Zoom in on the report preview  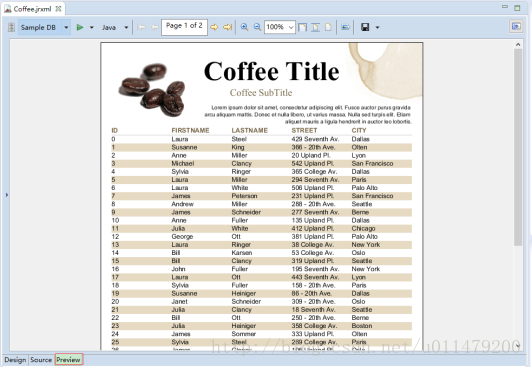[244, 27]
